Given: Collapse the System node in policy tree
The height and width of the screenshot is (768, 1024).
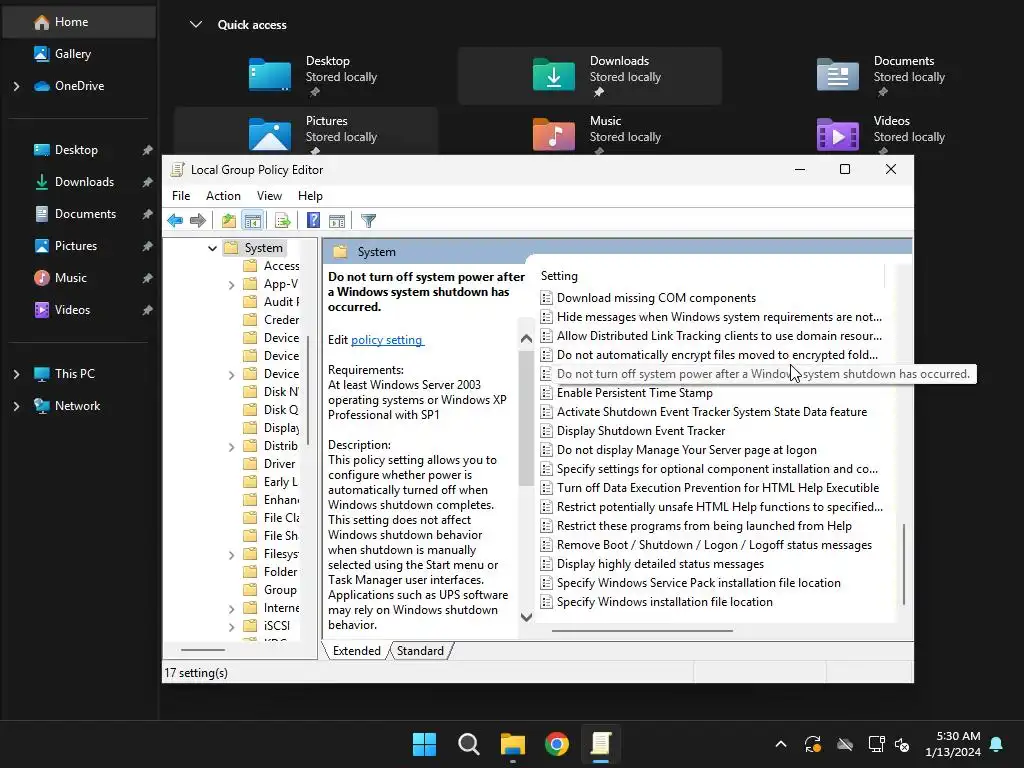Looking at the screenshot, I should pyautogui.click(x=212, y=248).
